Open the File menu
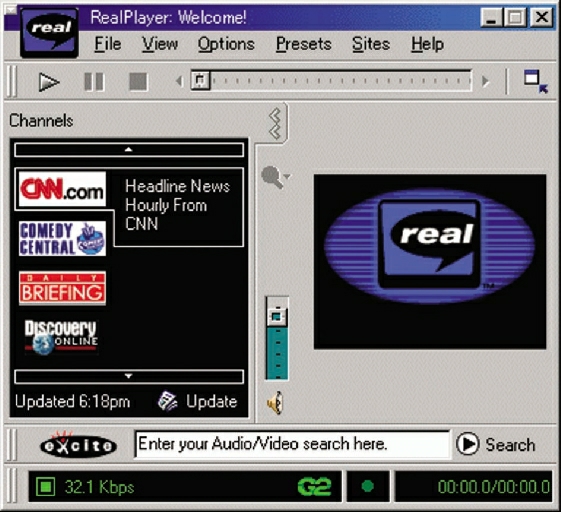 pos(108,44)
